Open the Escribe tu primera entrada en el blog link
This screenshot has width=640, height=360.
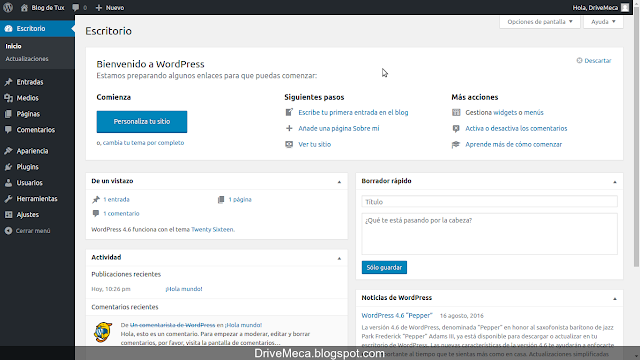pos(353,112)
